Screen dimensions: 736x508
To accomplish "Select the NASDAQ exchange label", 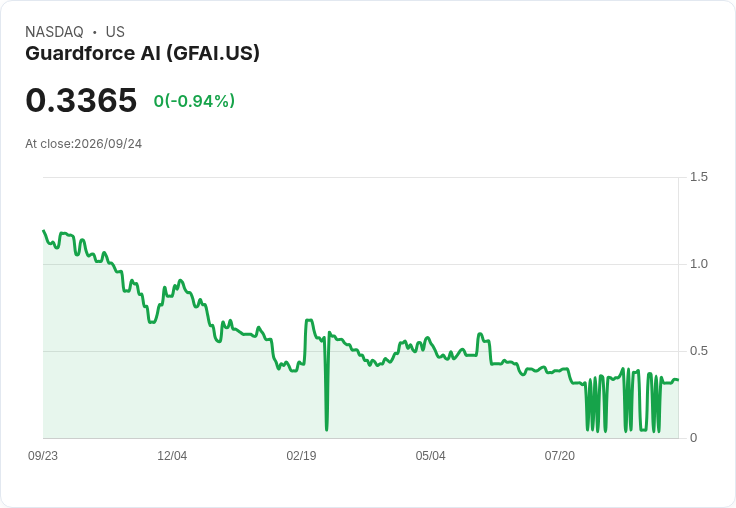I will [x=54, y=32].
